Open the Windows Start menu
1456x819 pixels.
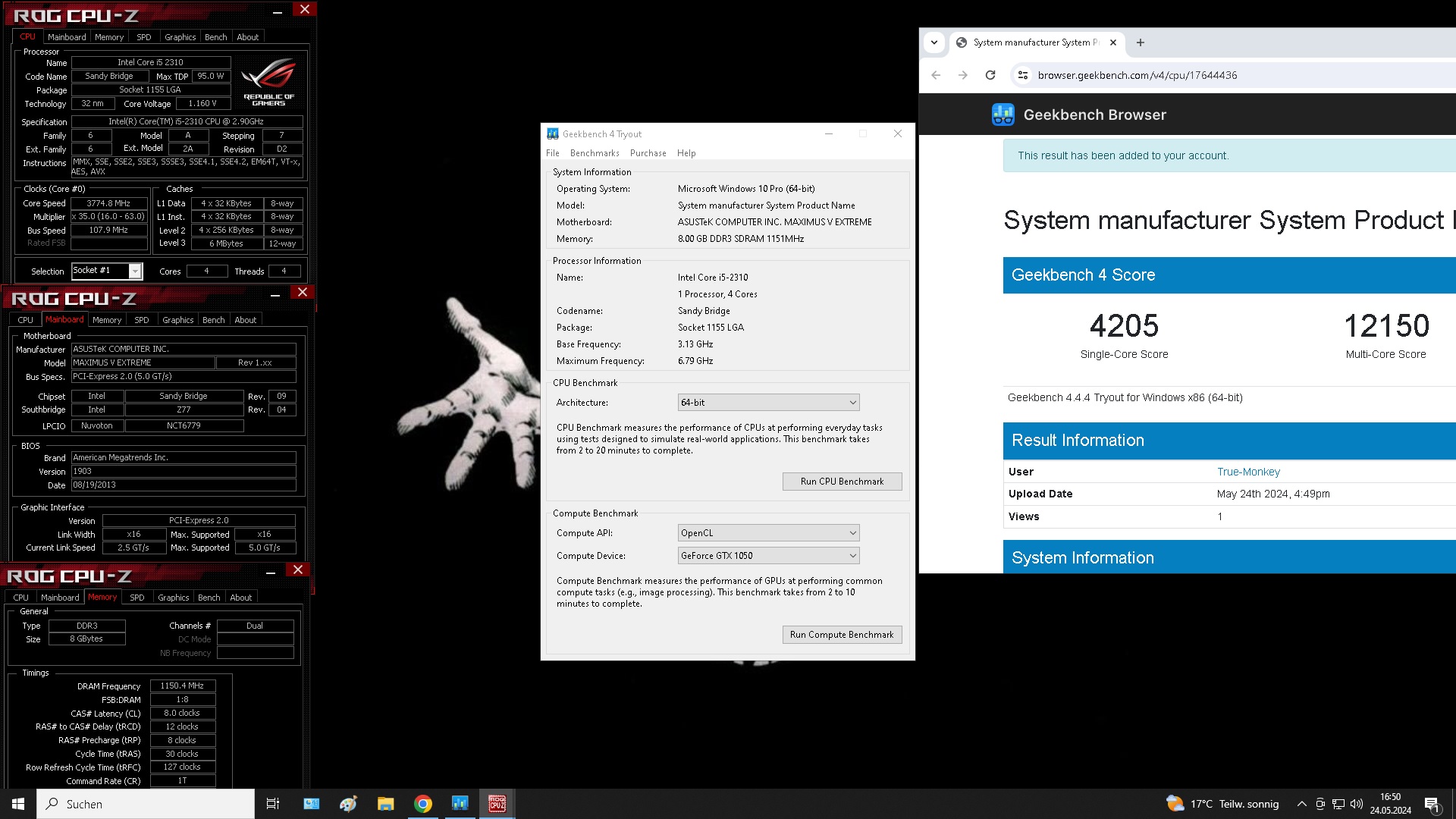[x=18, y=804]
